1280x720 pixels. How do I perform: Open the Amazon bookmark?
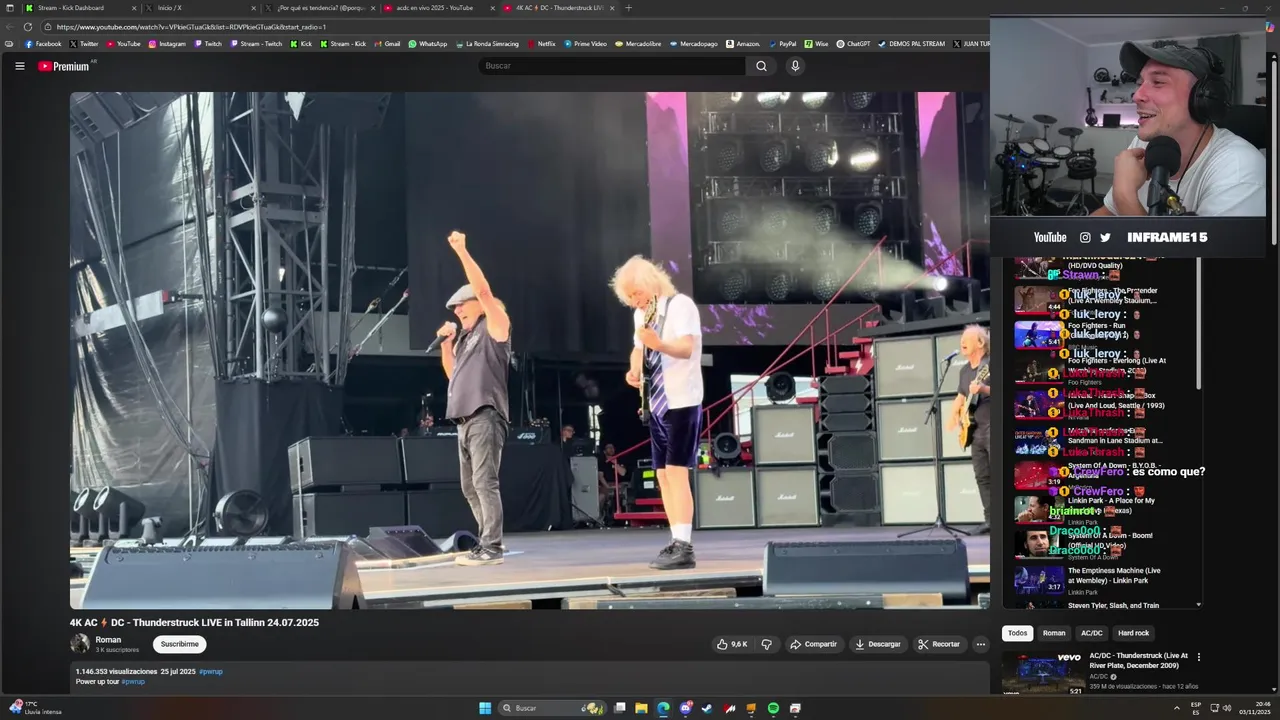coord(743,44)
